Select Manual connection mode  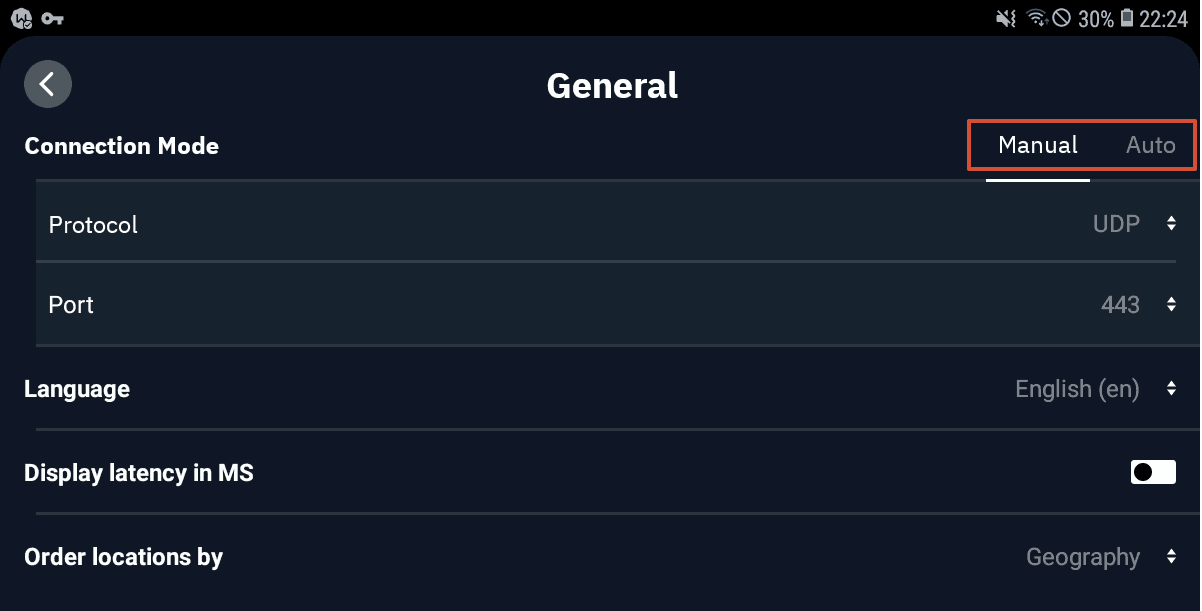click(x=1038, y=145)
